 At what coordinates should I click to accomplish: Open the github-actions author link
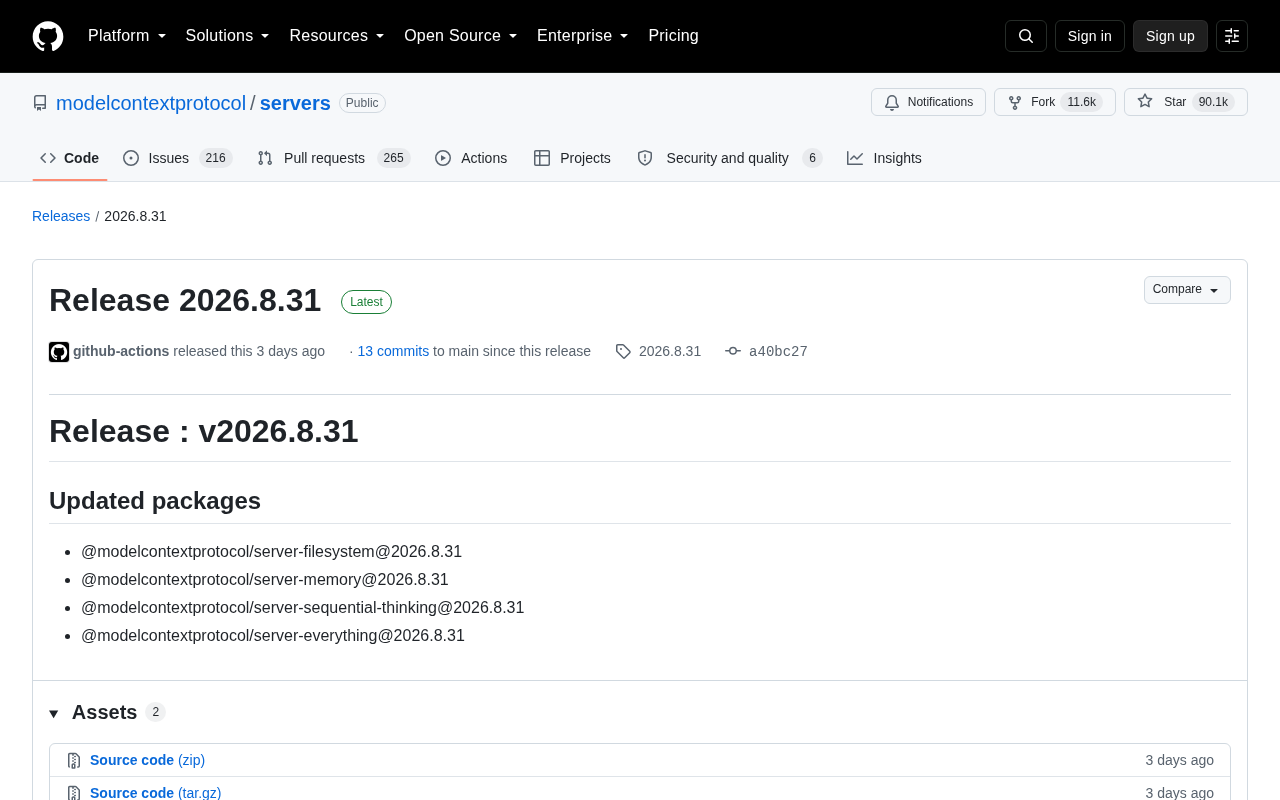pyautogui.click(x=121, y=351)
